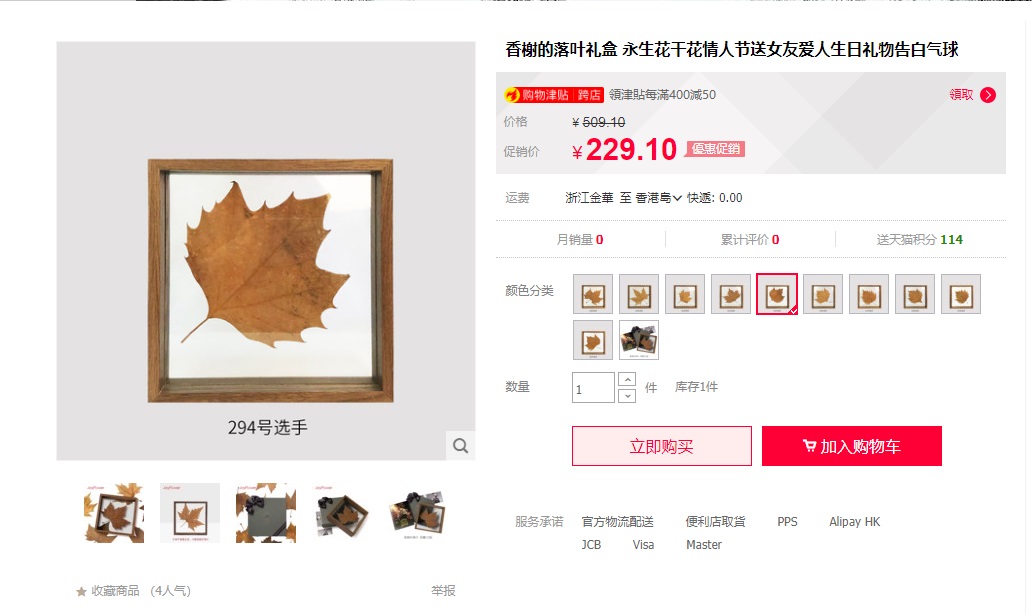Click the 領取 coupon link
Viewport: 1032px width, 615px height.
click(x=961, y=95)
